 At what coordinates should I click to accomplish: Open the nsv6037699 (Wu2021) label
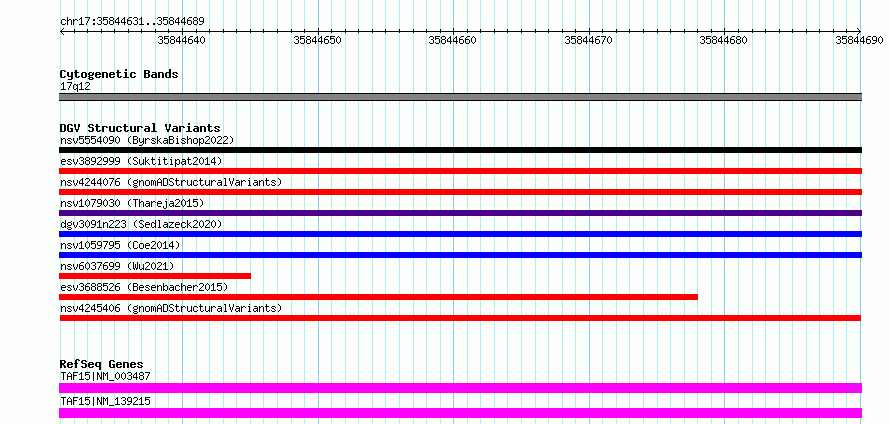[117, 266]
